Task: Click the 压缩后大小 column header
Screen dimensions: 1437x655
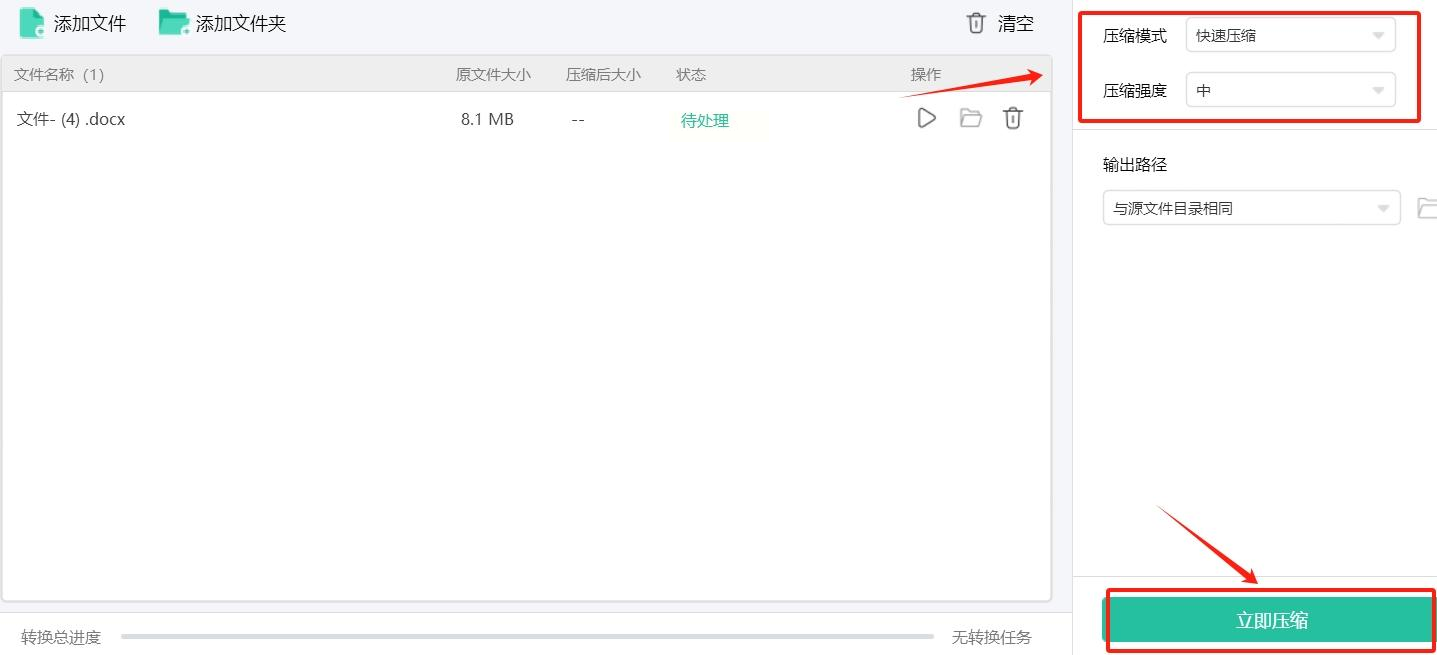Action: pos(603,75)
